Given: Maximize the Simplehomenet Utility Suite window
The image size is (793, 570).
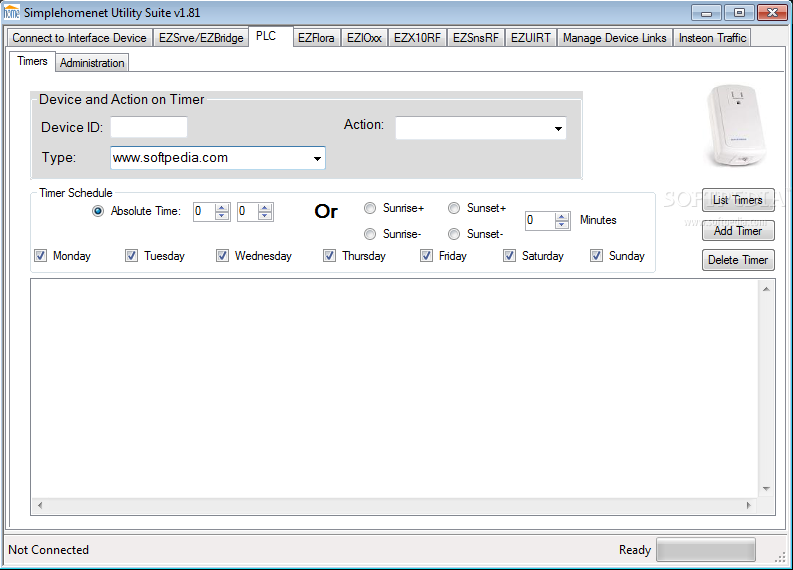Looking at the screenshot, I should coord(739,13).
